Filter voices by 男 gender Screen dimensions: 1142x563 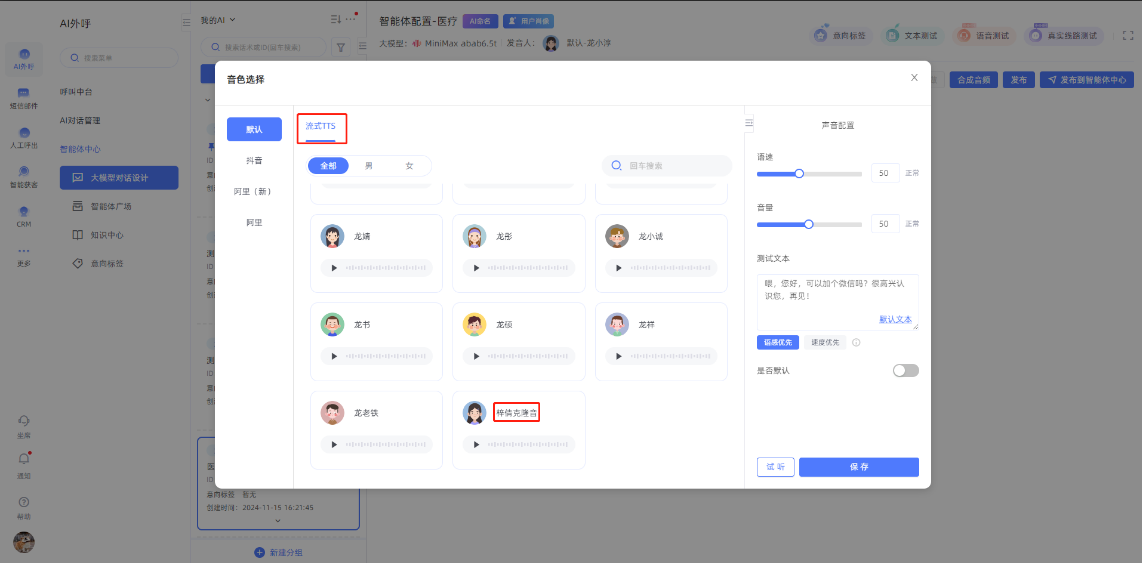369,166
